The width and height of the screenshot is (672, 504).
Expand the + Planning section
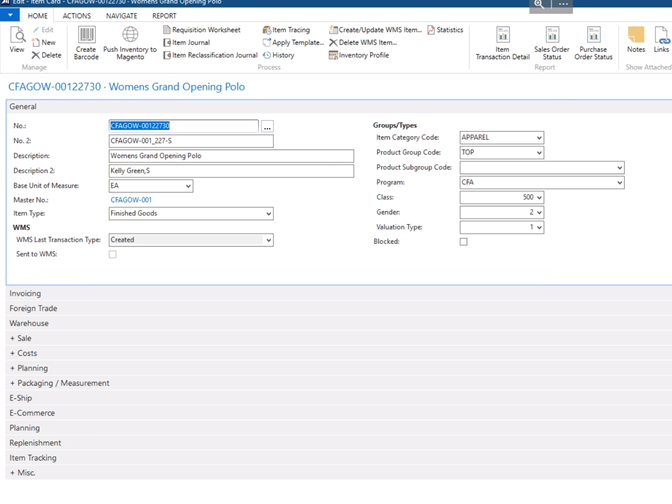coord(339,369)
